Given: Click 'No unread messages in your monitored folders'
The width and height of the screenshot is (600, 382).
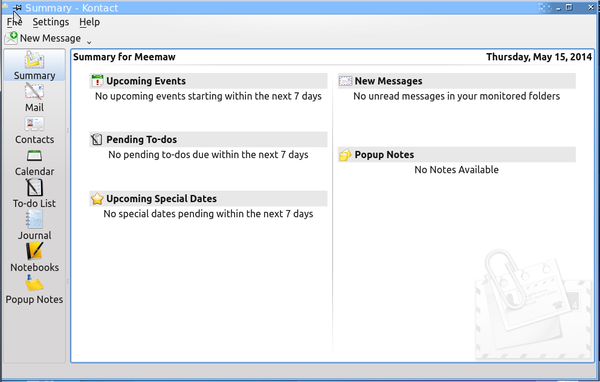Looking at the screenshot, I should coord(457,96).
